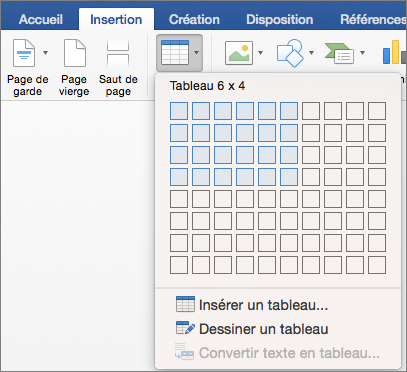
Task: Select grid cell column 4, row 4
Action: (245, 177)
